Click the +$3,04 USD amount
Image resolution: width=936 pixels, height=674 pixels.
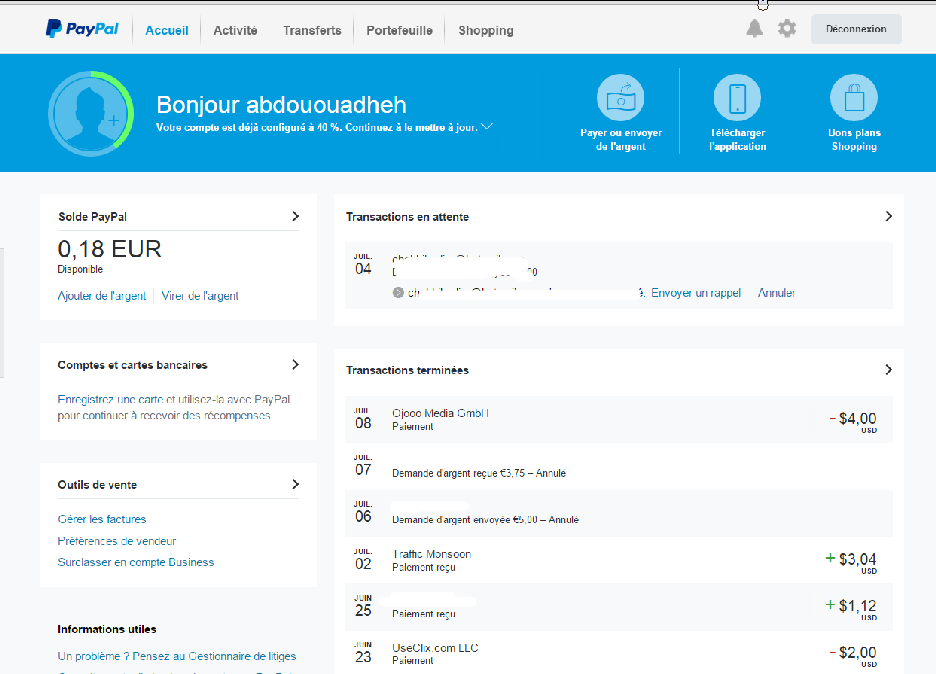(x=851, y=561)
